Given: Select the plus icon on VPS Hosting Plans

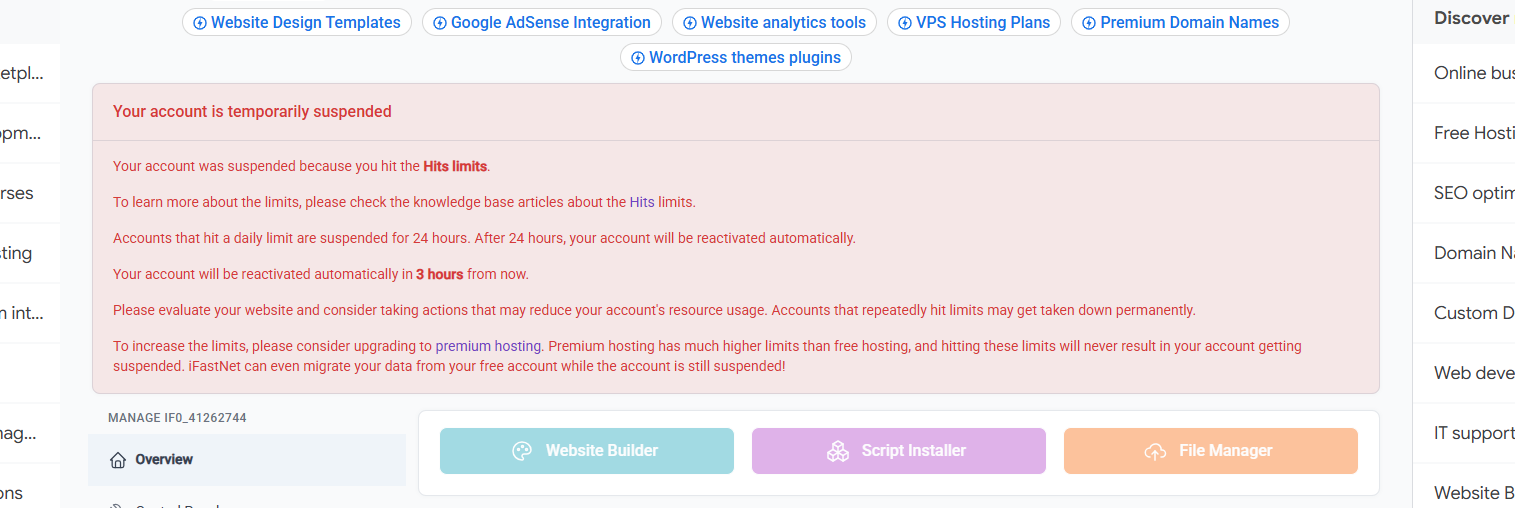Looking at the screenshot, I should click(905, 23).
